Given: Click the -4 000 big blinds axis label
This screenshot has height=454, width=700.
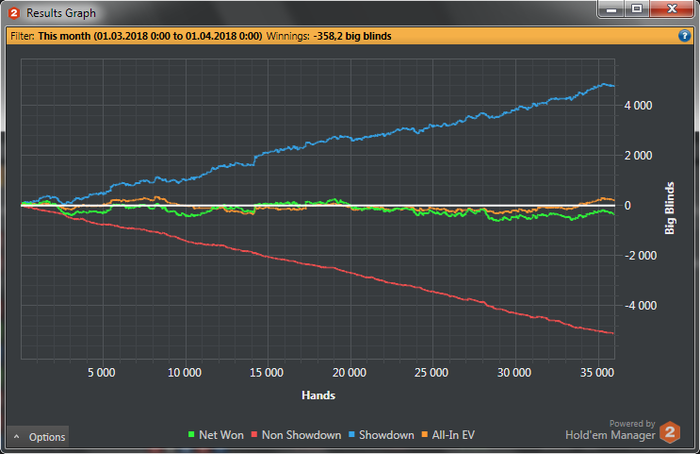Looking at the screenshot, I should coord(640,306).
